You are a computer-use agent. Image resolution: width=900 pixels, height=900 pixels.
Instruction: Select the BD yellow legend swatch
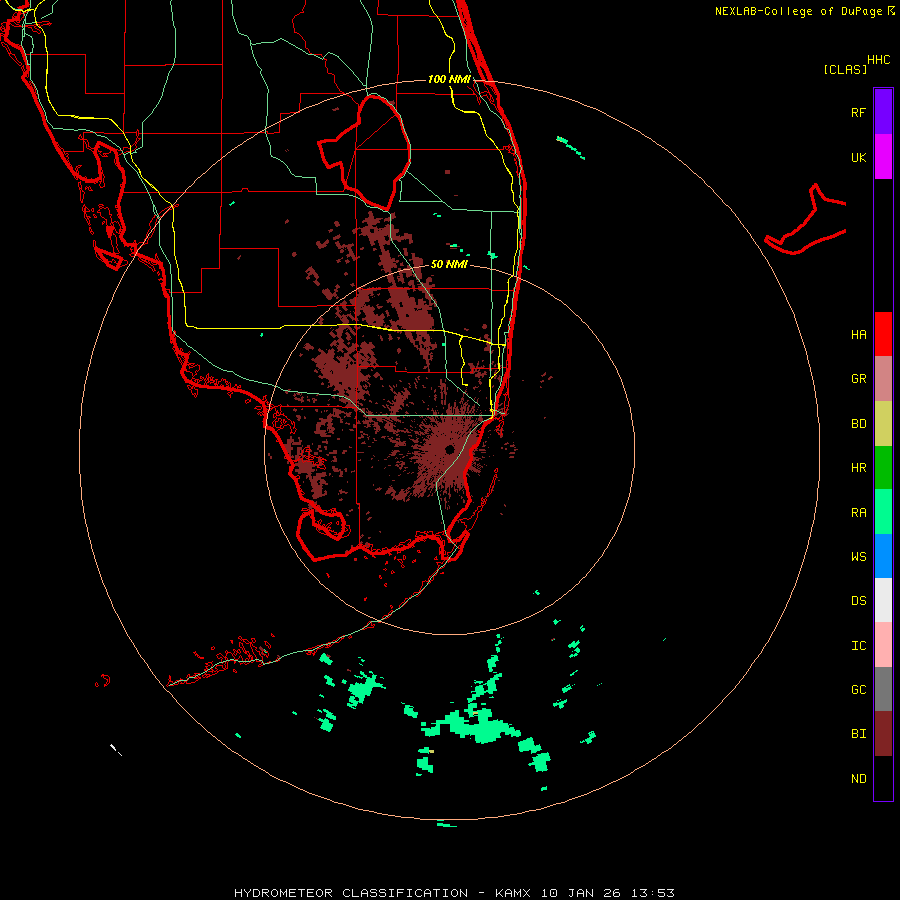(x=883, y=423)
